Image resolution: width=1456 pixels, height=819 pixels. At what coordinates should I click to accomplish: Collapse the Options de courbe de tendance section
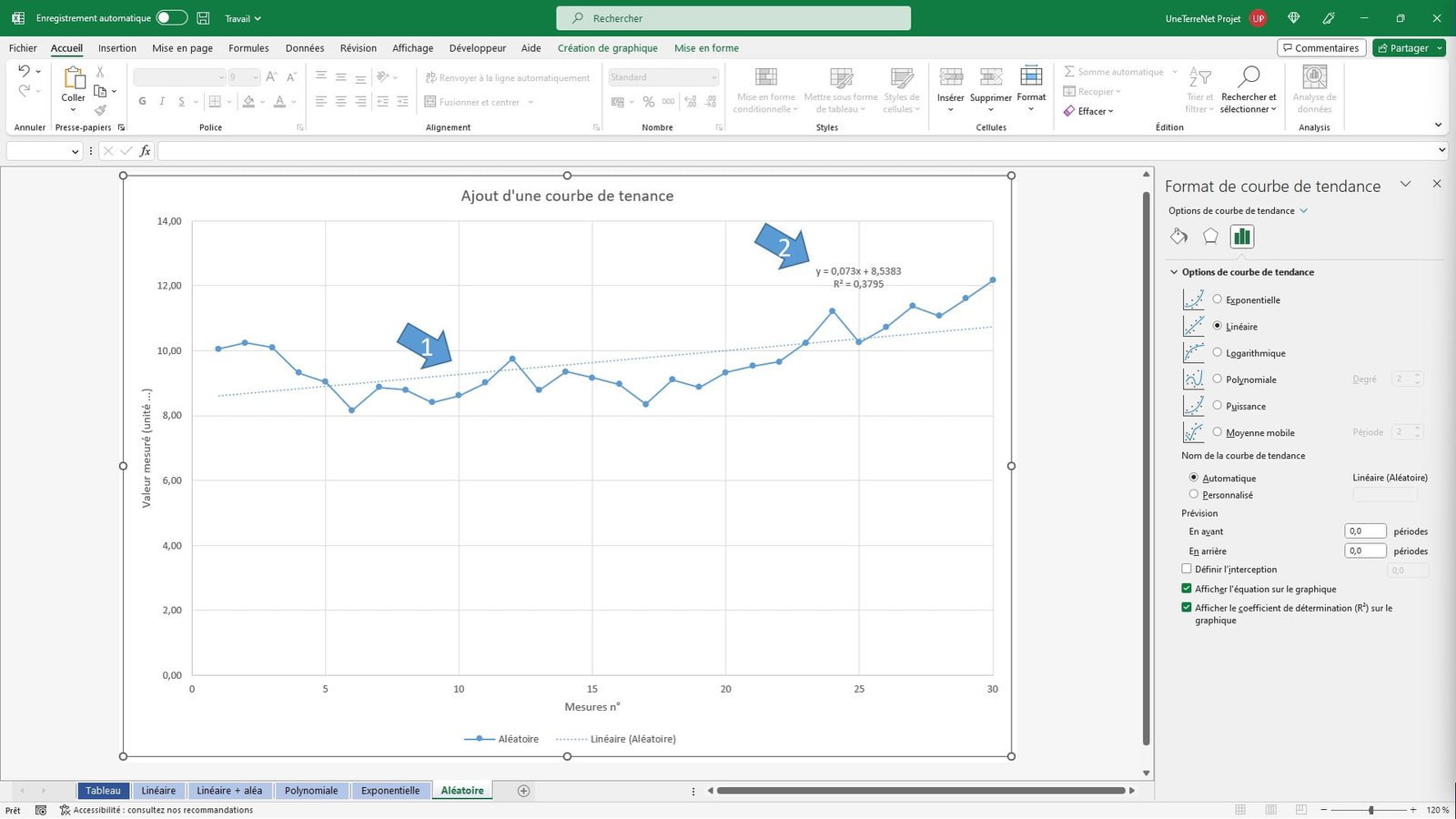[x=1174, y=271]
